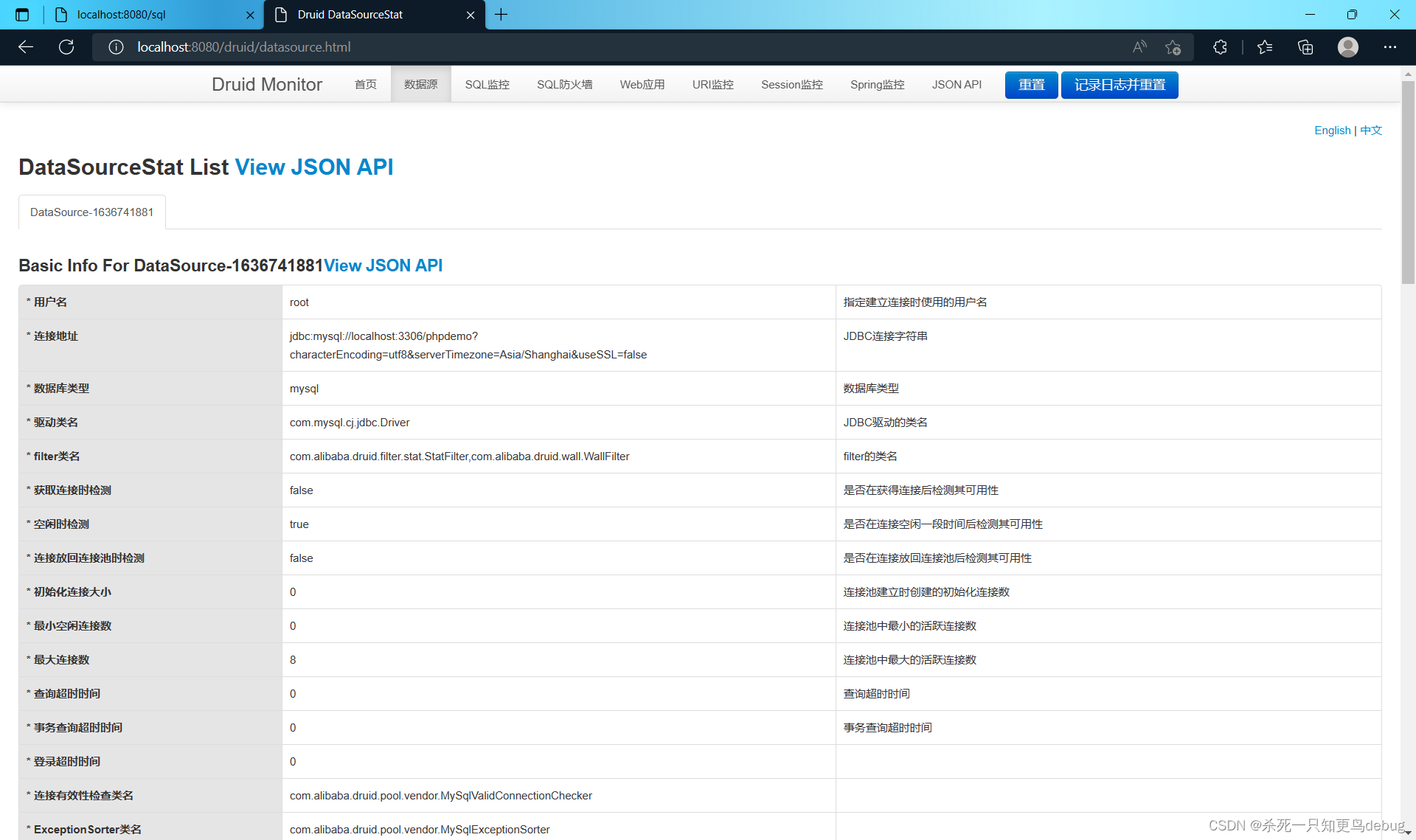Image resolution: width=1416 pixels, height=840 pixels.
Task: Open a new tab with plus button
Action: (502, 15)
